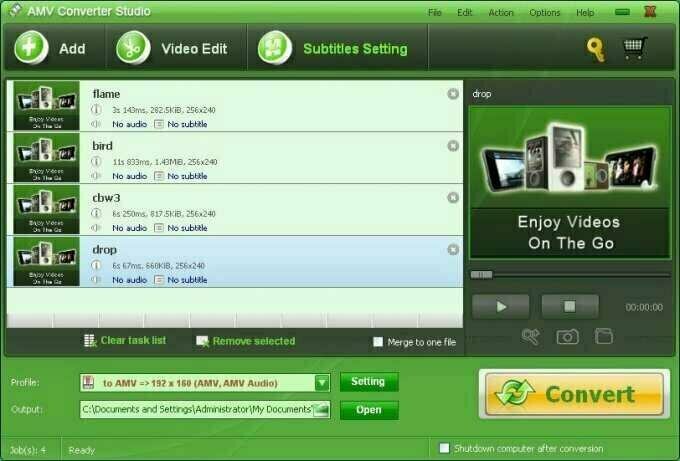Open the Options menu
The image size is (680, 461).
point(545,13)
